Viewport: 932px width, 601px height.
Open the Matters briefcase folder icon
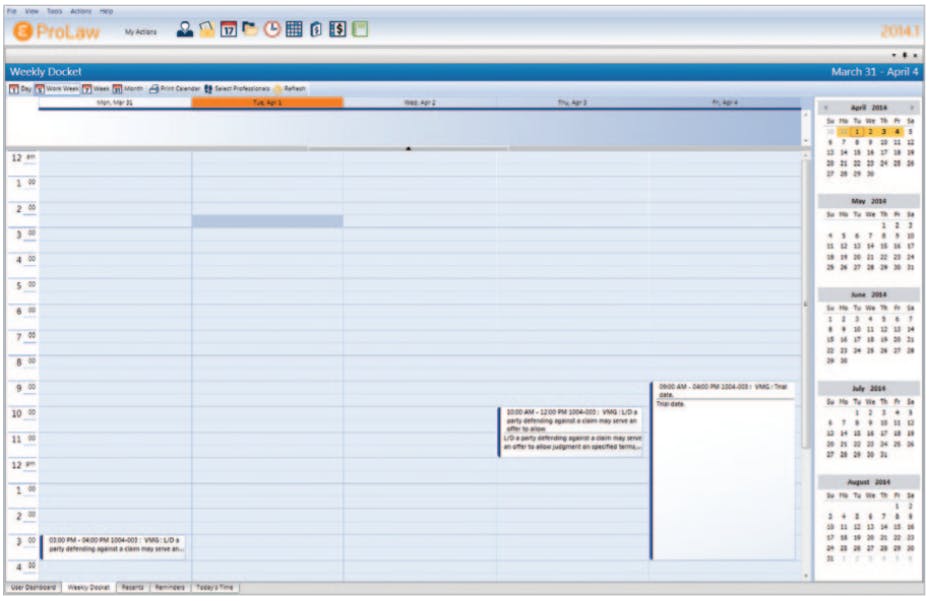coord(206,29)
